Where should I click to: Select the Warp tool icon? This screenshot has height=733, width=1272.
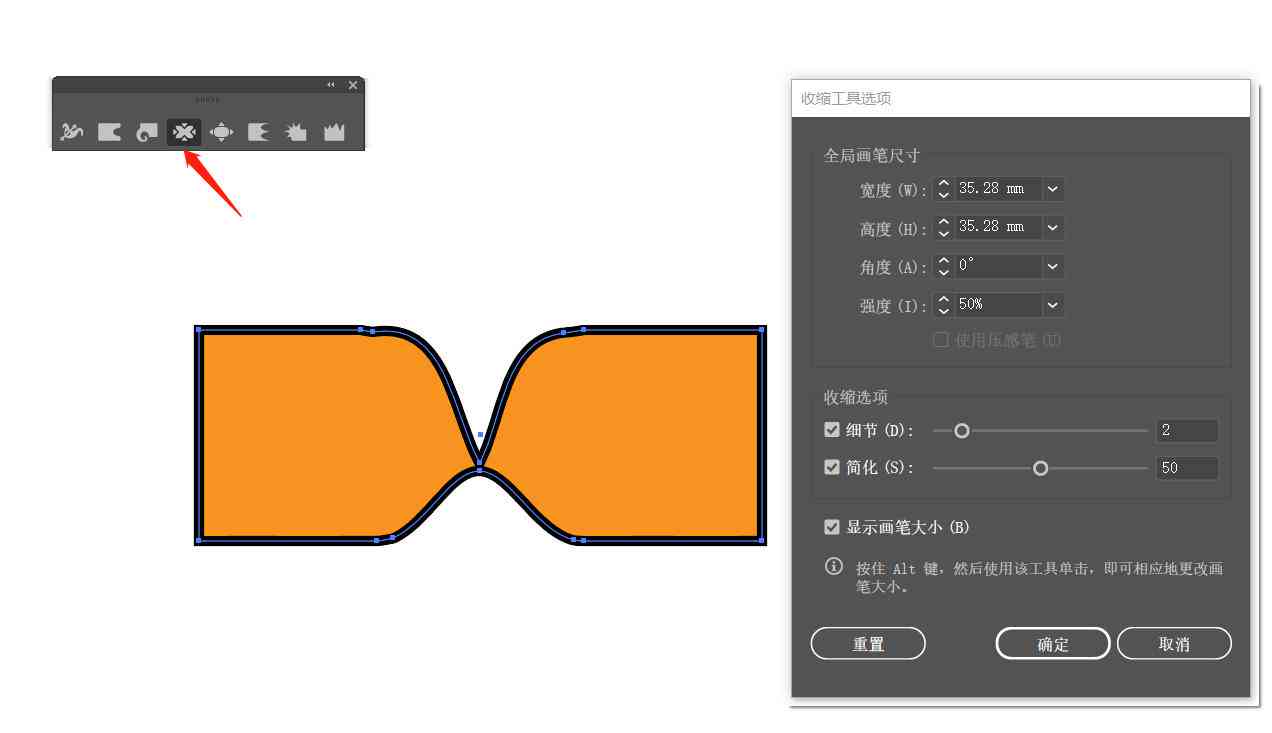(109, 132)
